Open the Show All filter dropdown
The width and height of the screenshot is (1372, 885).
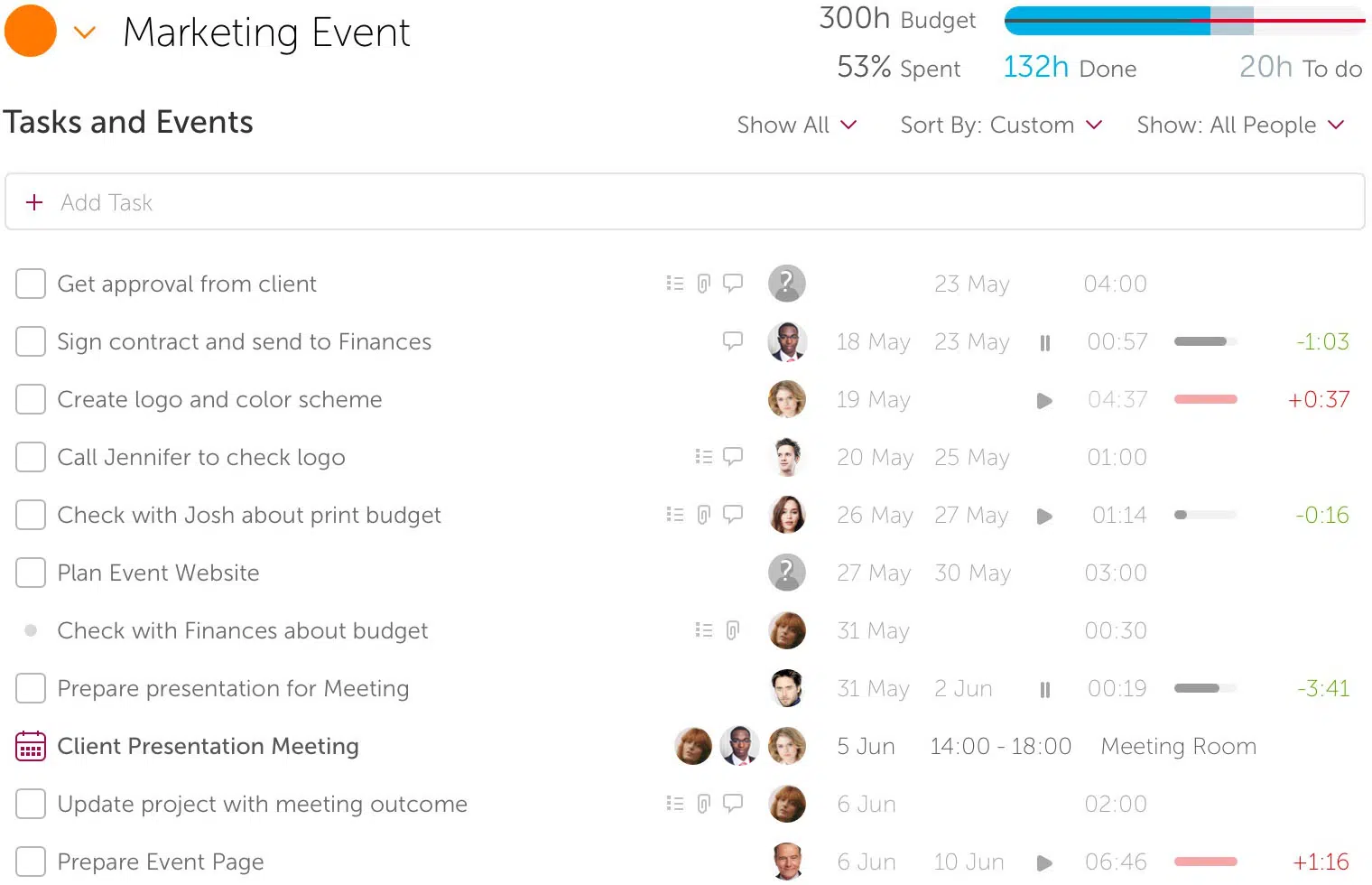point(796,125)
